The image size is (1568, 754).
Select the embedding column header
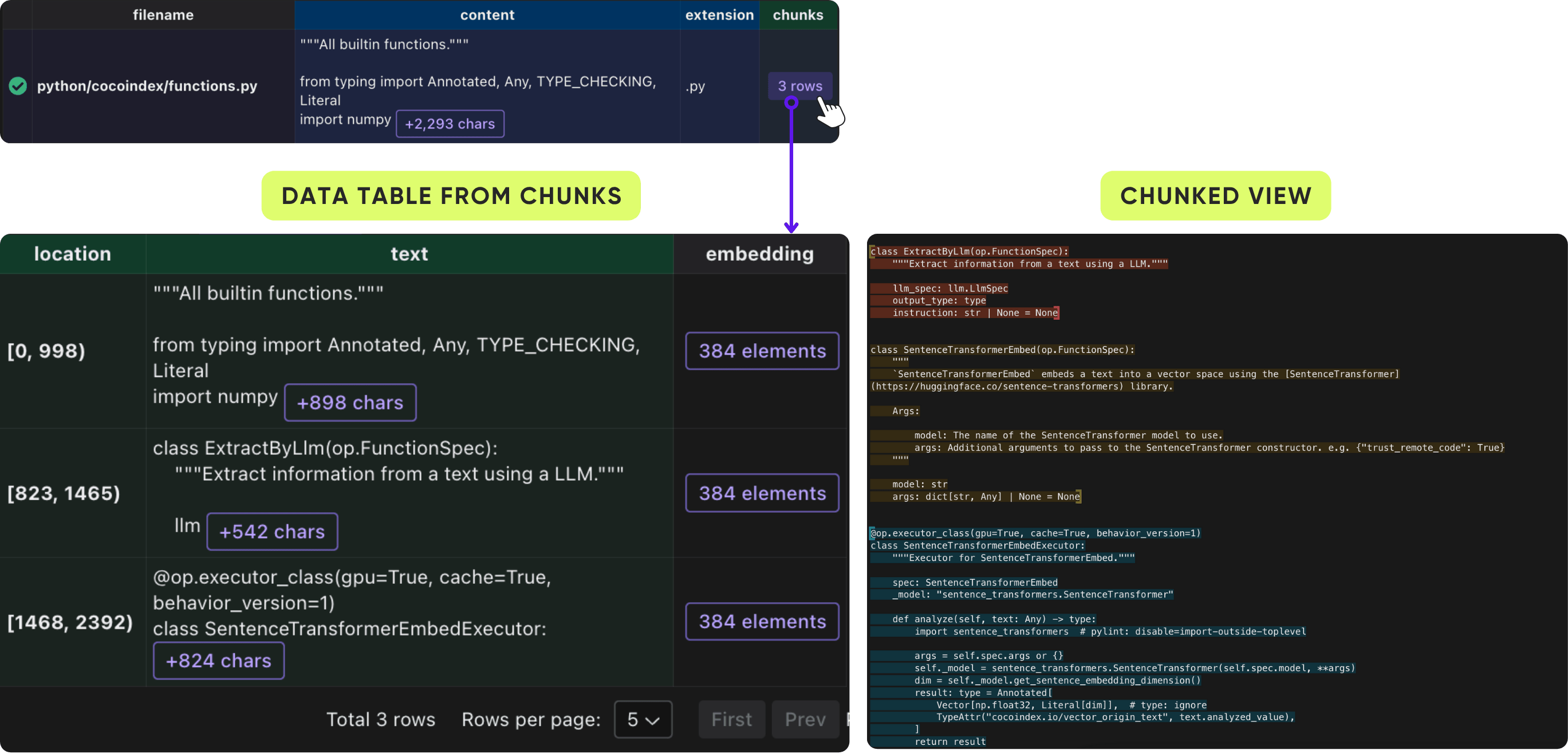pyautogui.click(x=759, y=254)
